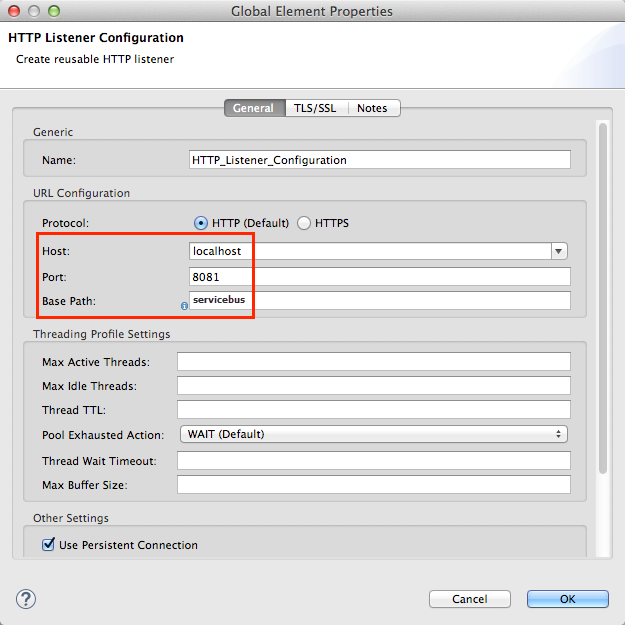This screenshot has width=625, height=625.
Task: Close the Global Element Properties window
Action: pyautogui.click(x=13, y=11)
